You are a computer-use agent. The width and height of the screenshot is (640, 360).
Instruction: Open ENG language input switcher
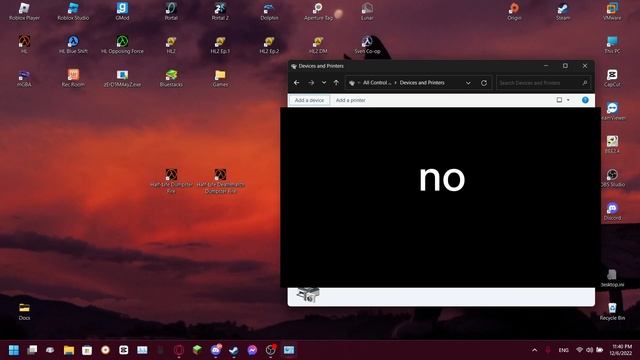coord(564,350)
